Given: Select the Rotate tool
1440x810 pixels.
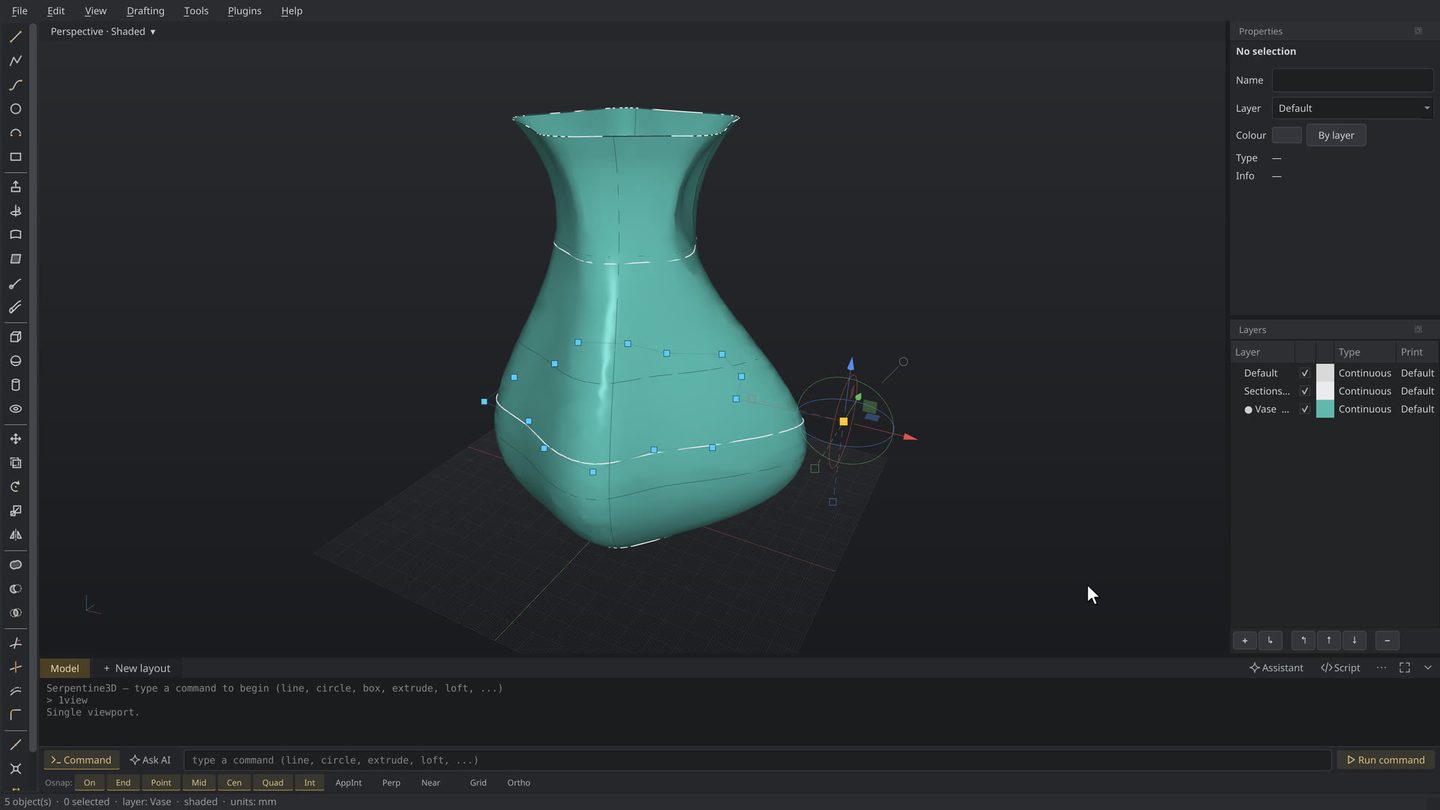Looking at the screenshot, I should [15, 487].
